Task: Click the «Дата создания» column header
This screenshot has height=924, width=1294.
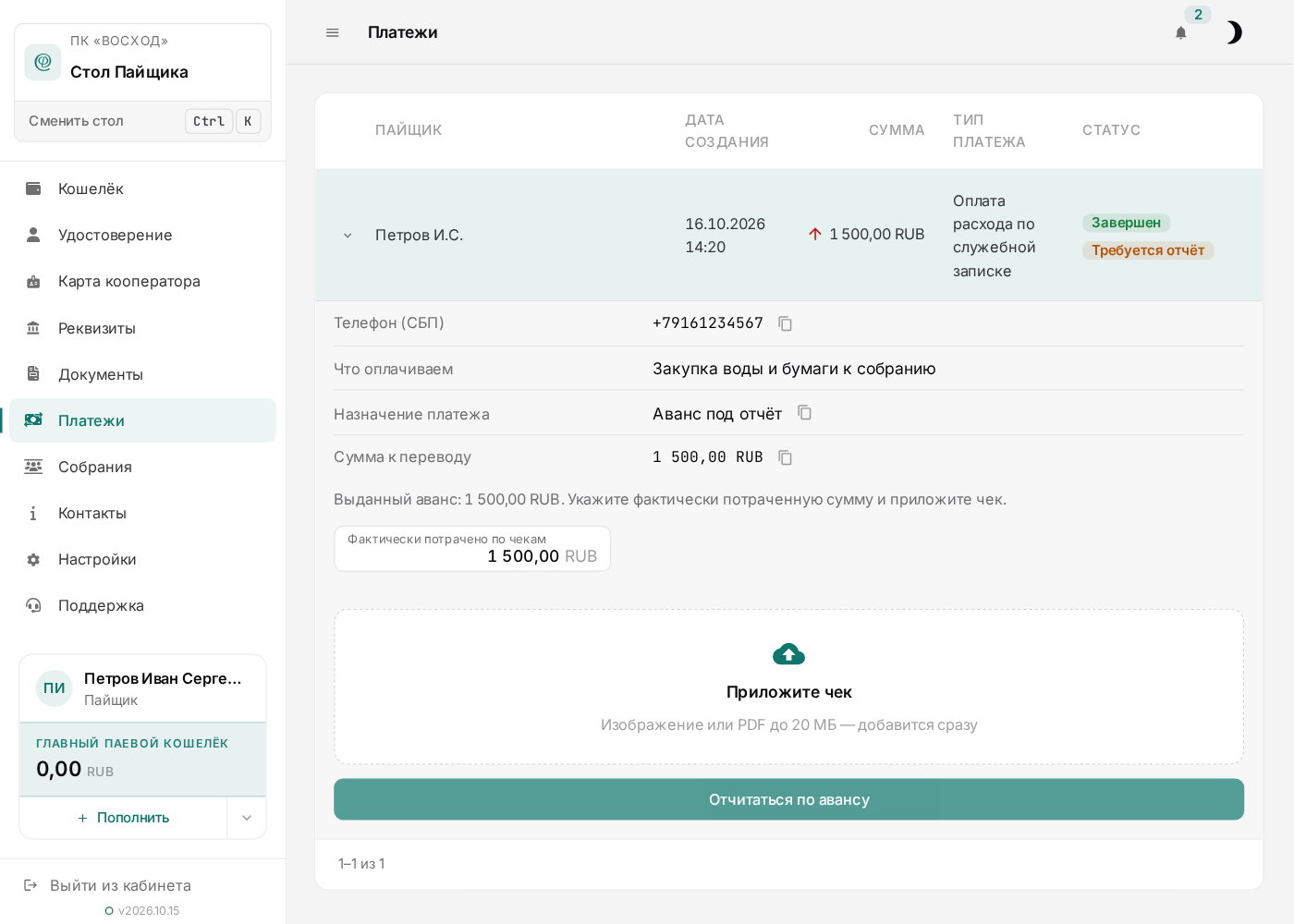Action: pos(727,131)
